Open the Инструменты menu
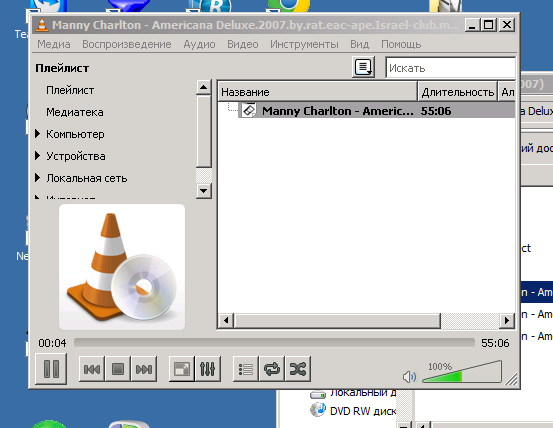Screen dimensions: 553x428 (x=304, y=44)
